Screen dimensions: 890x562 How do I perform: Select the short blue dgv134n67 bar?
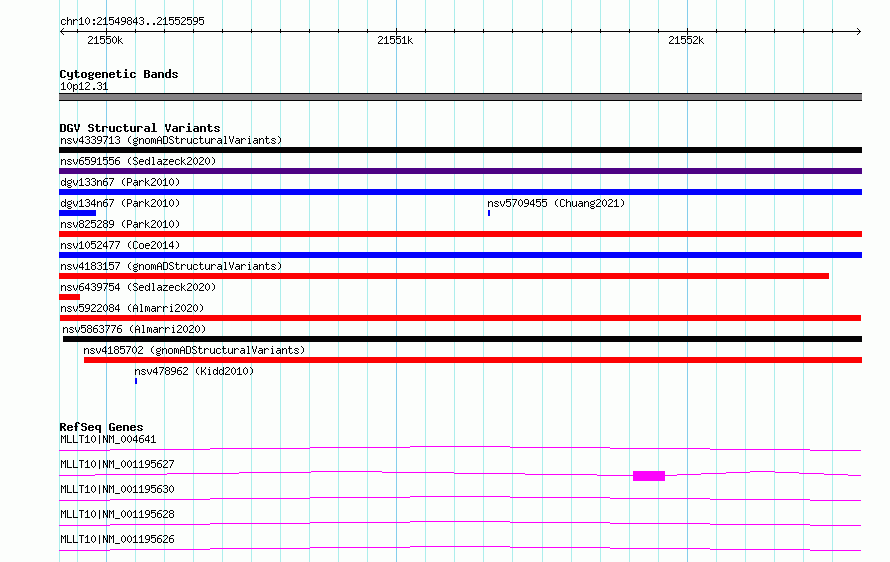(x=77, y=213)
